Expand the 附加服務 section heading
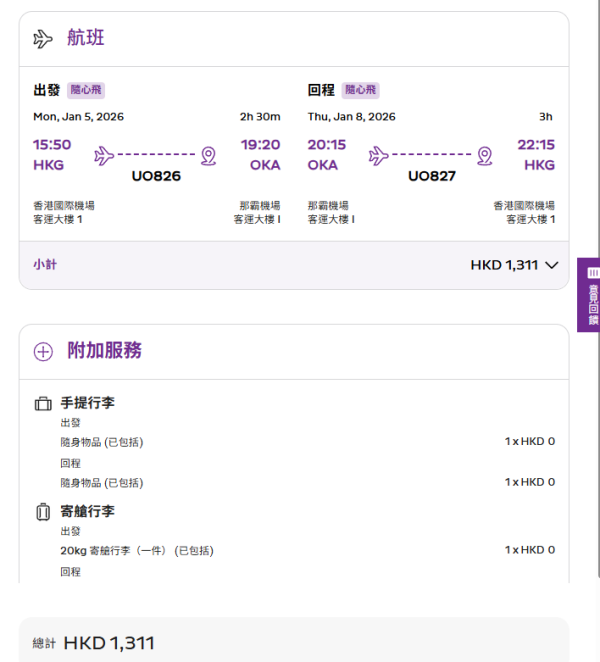 (x=104, y=351)
